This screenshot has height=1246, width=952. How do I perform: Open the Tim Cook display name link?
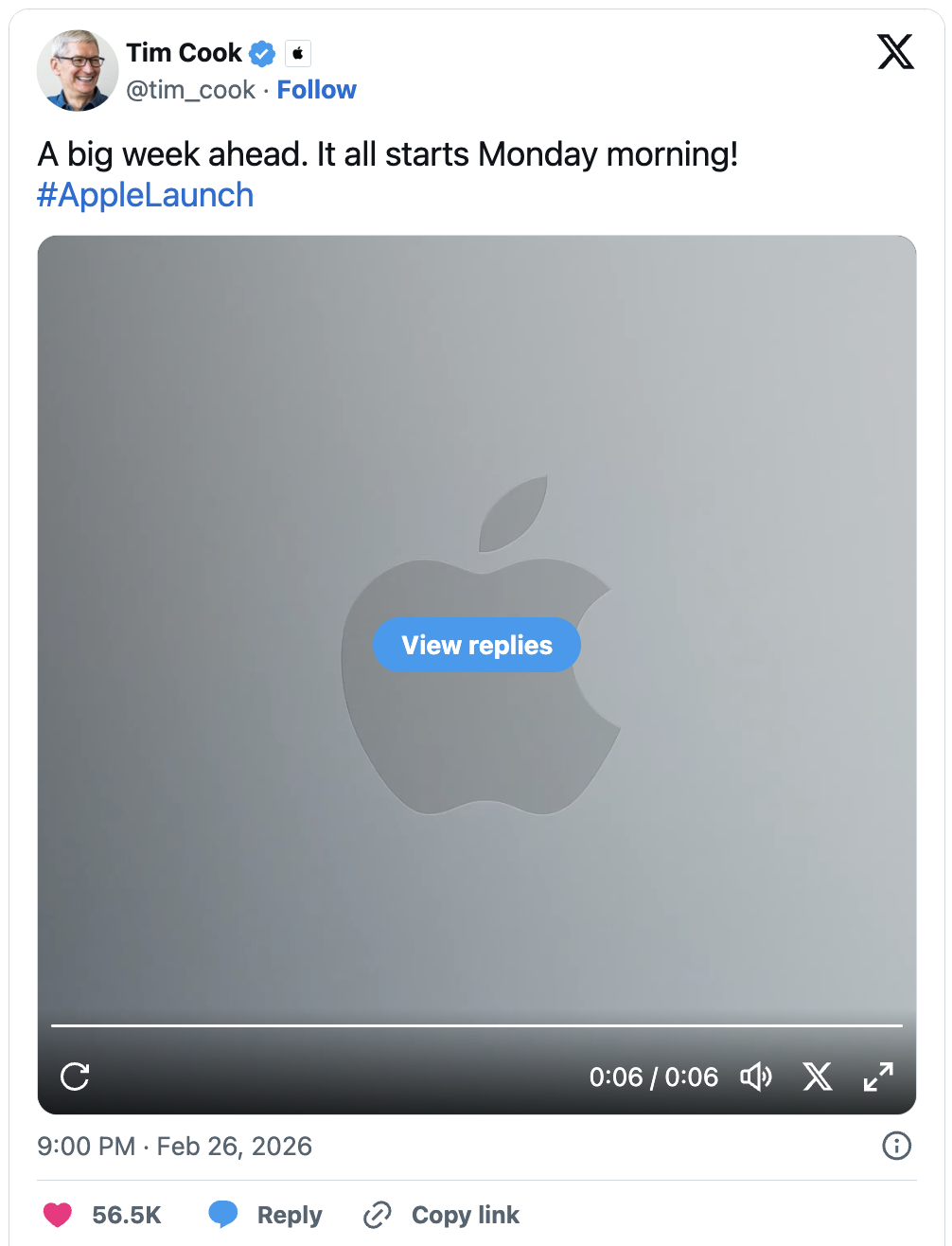[x=184, y=53]
